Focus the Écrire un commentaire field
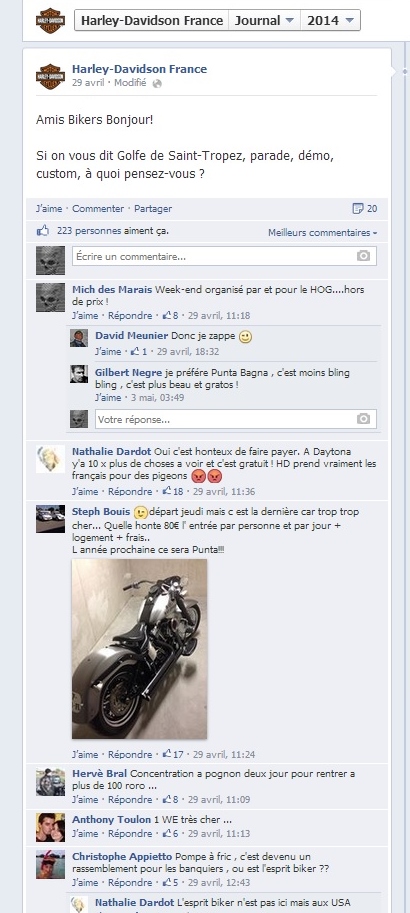 point(224,256)
